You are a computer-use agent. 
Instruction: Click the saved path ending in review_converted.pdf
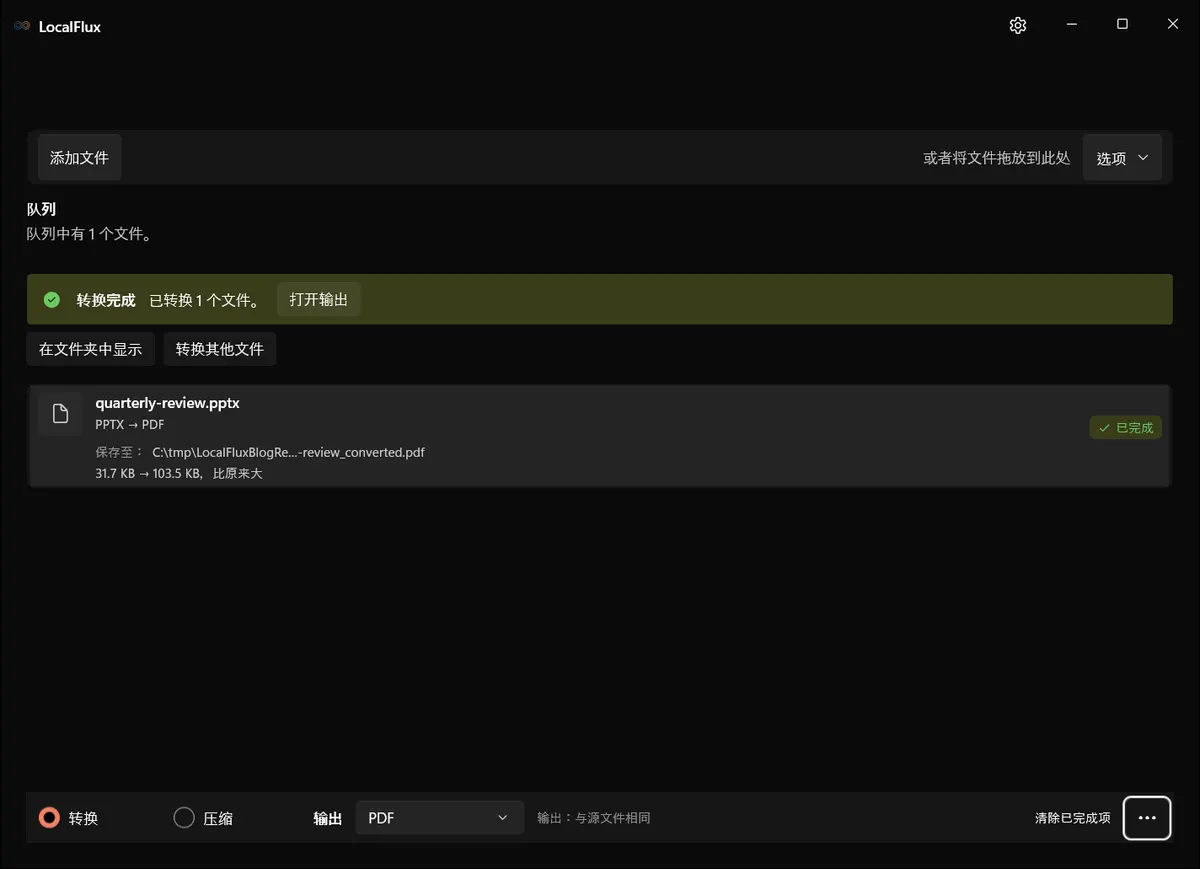(289, 452)
